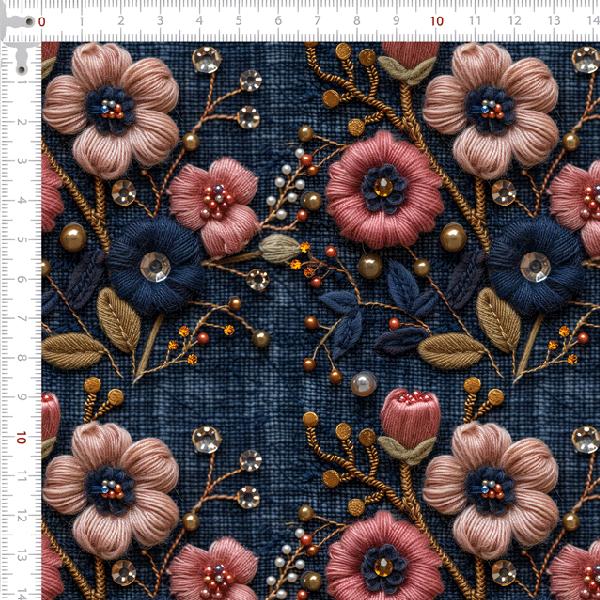The width and height of the screenshot is (600, 600).
Task: Click the number 12 on the vertical ruler
Action: tap(22, 517)
